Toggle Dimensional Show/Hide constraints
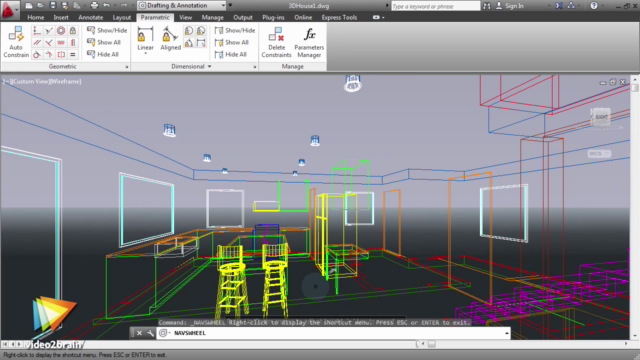This screenshot has height=360, width=640. (235, 30)
